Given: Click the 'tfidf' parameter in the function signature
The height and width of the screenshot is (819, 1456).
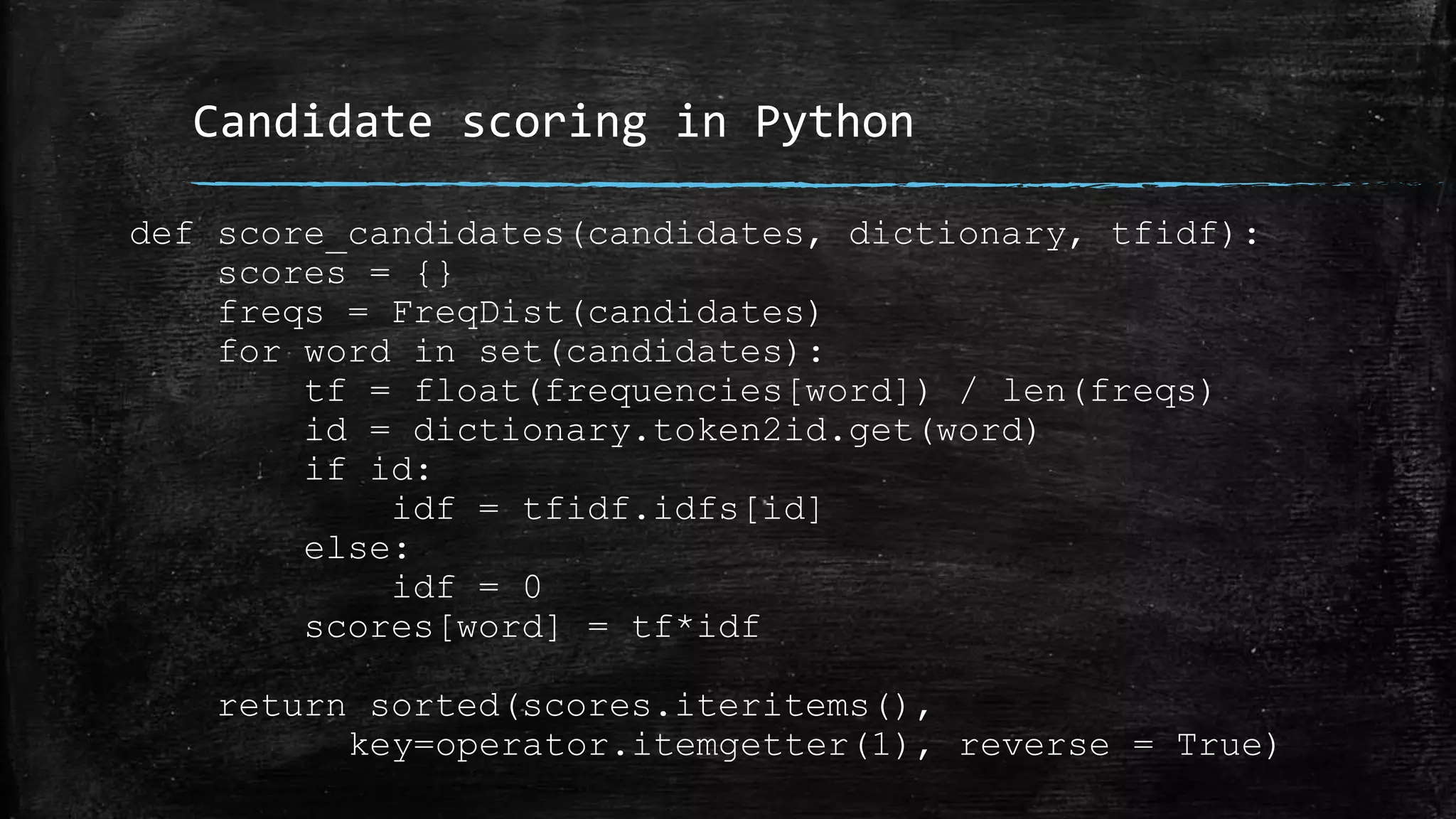Looking at the screenshot, I should pos(1165,234).
